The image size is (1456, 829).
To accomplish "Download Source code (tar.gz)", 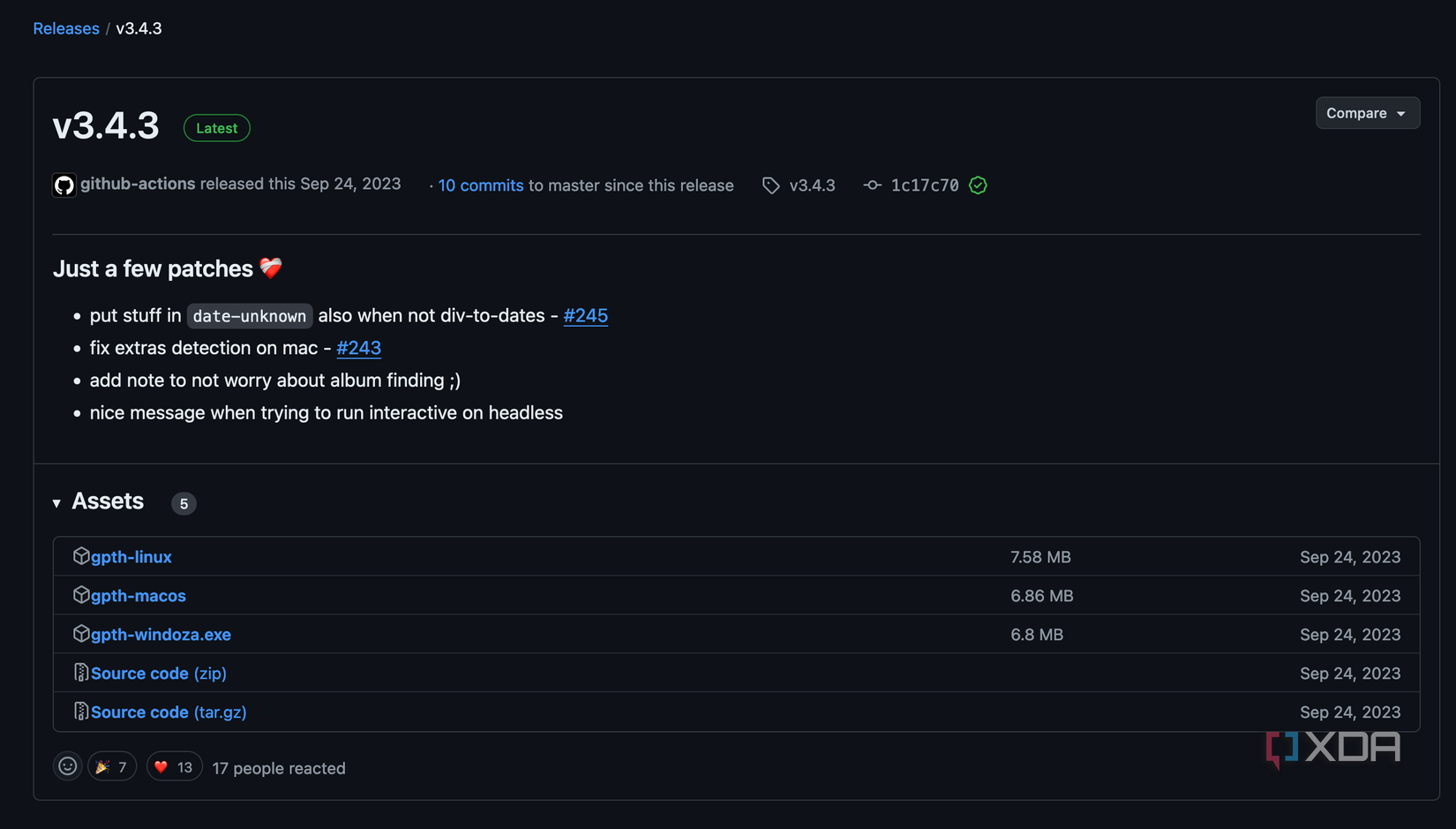I will [169, 712].
